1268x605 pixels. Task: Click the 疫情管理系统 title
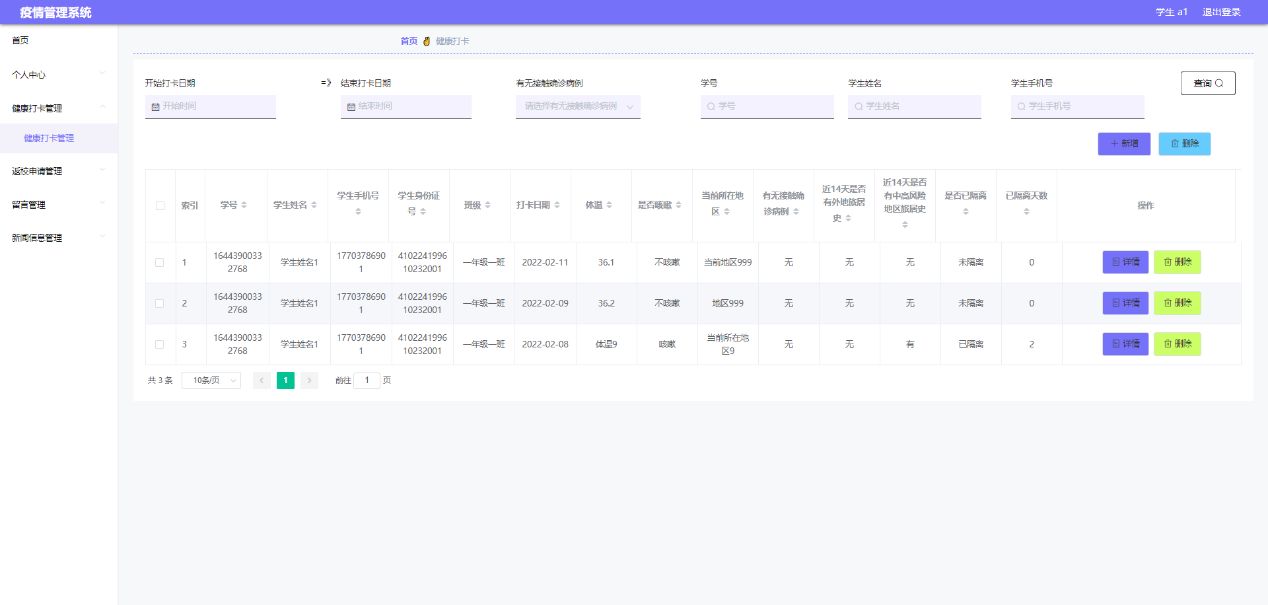(x=55, y=12)
